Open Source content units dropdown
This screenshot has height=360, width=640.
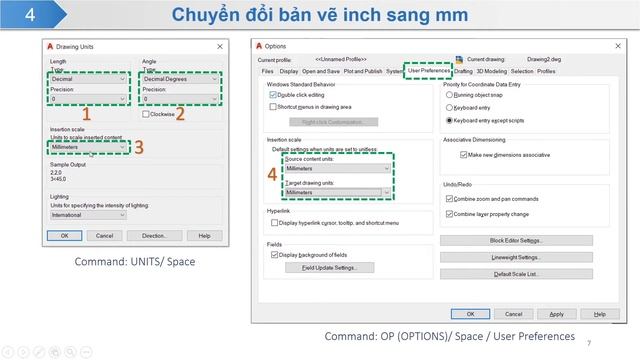click(338, 168)
